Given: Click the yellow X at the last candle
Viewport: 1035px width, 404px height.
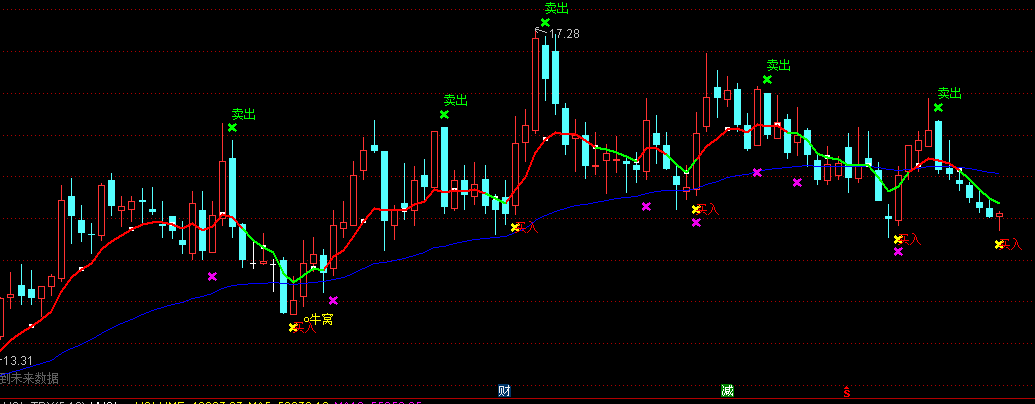Looking at the screenshot, I should coord(999,245).
